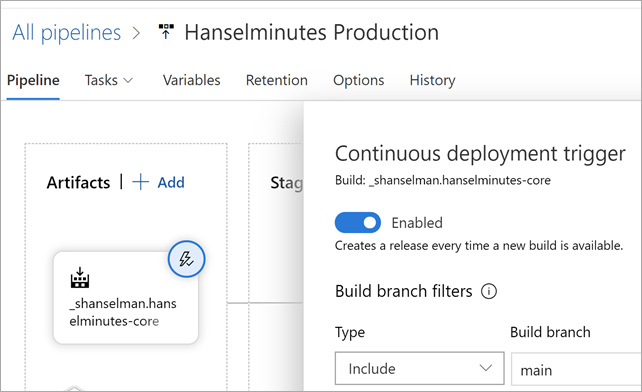This screenshot has width=642, height=392.
Task: Click the Build branch field showing main
Action: (x=576, y=370)
